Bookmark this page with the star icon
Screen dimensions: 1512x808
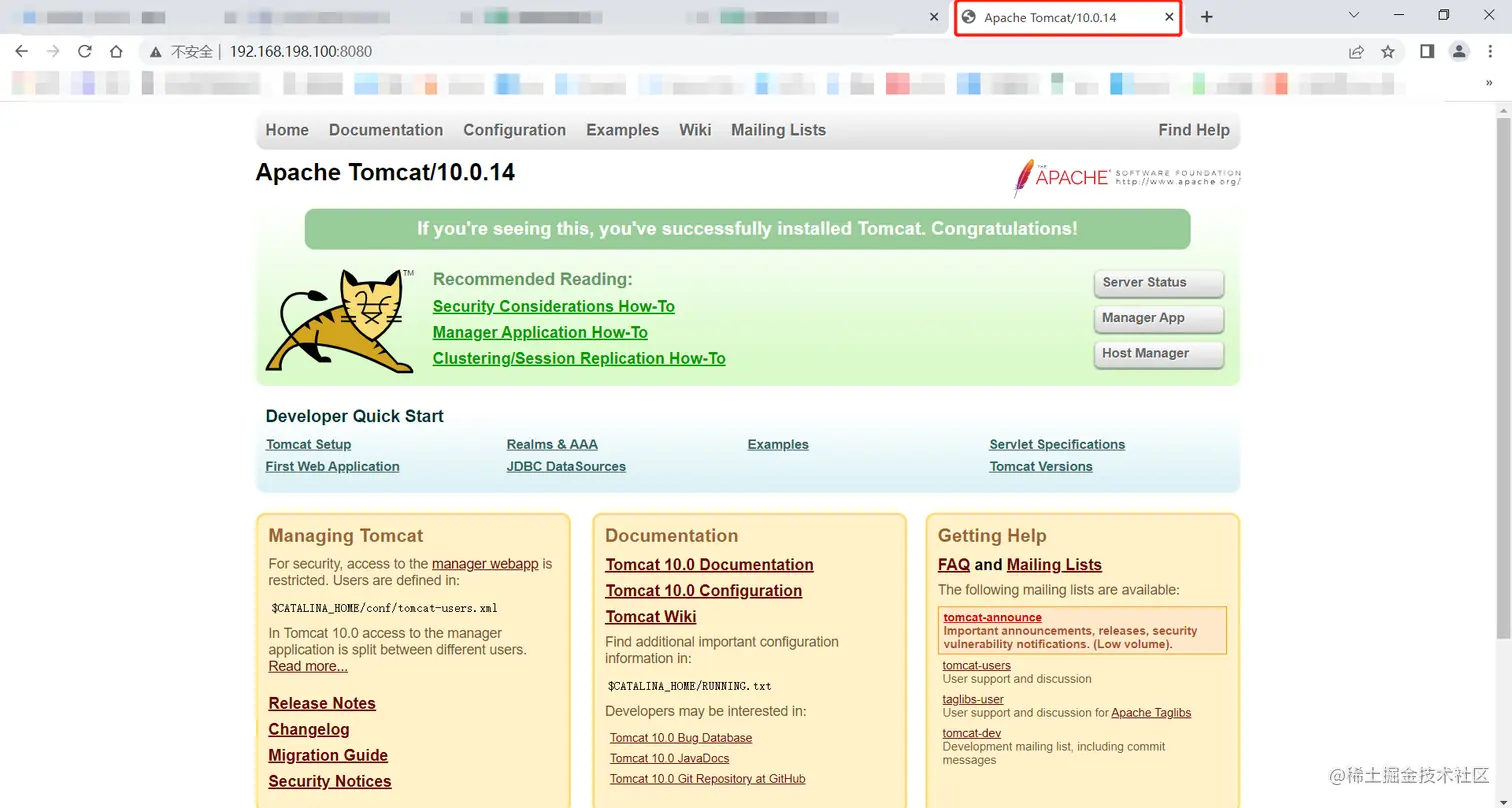(1388, 51)
